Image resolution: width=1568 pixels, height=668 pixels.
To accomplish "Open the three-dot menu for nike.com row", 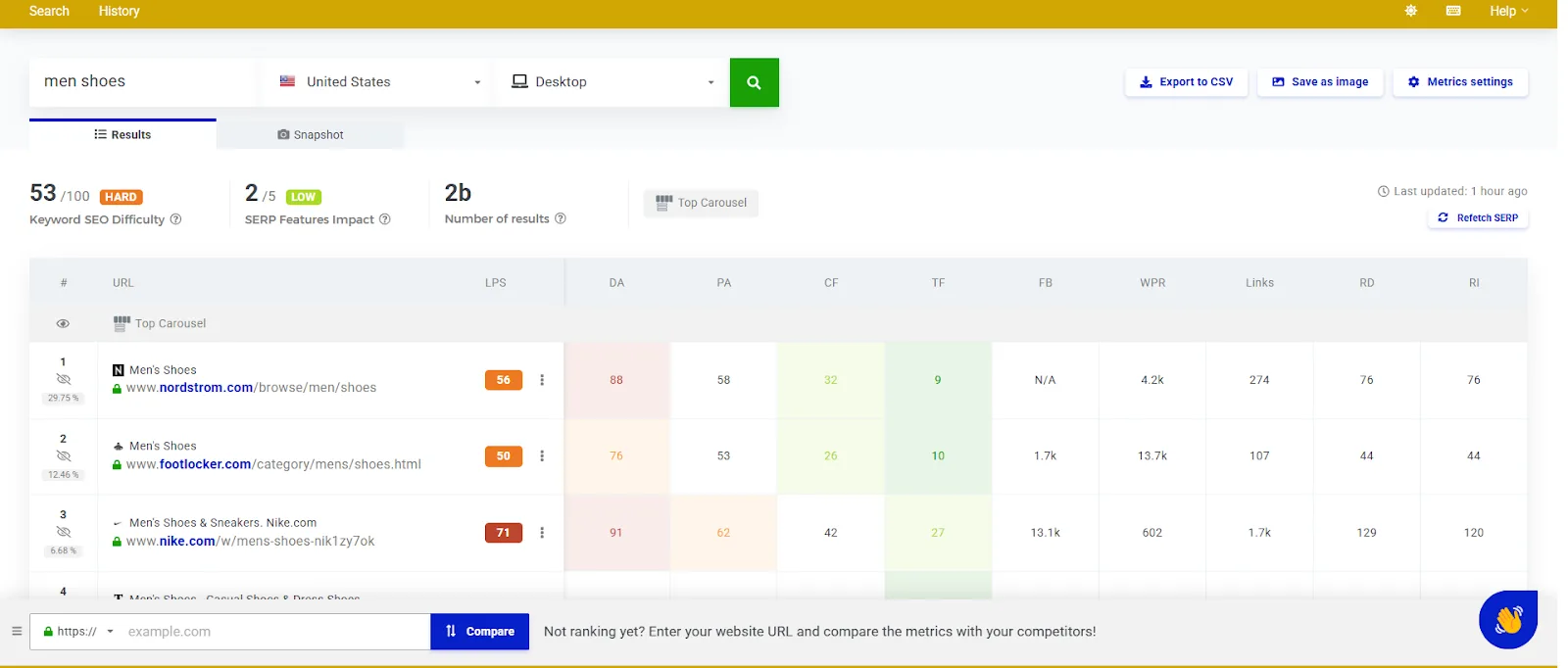I will [542, 533].
